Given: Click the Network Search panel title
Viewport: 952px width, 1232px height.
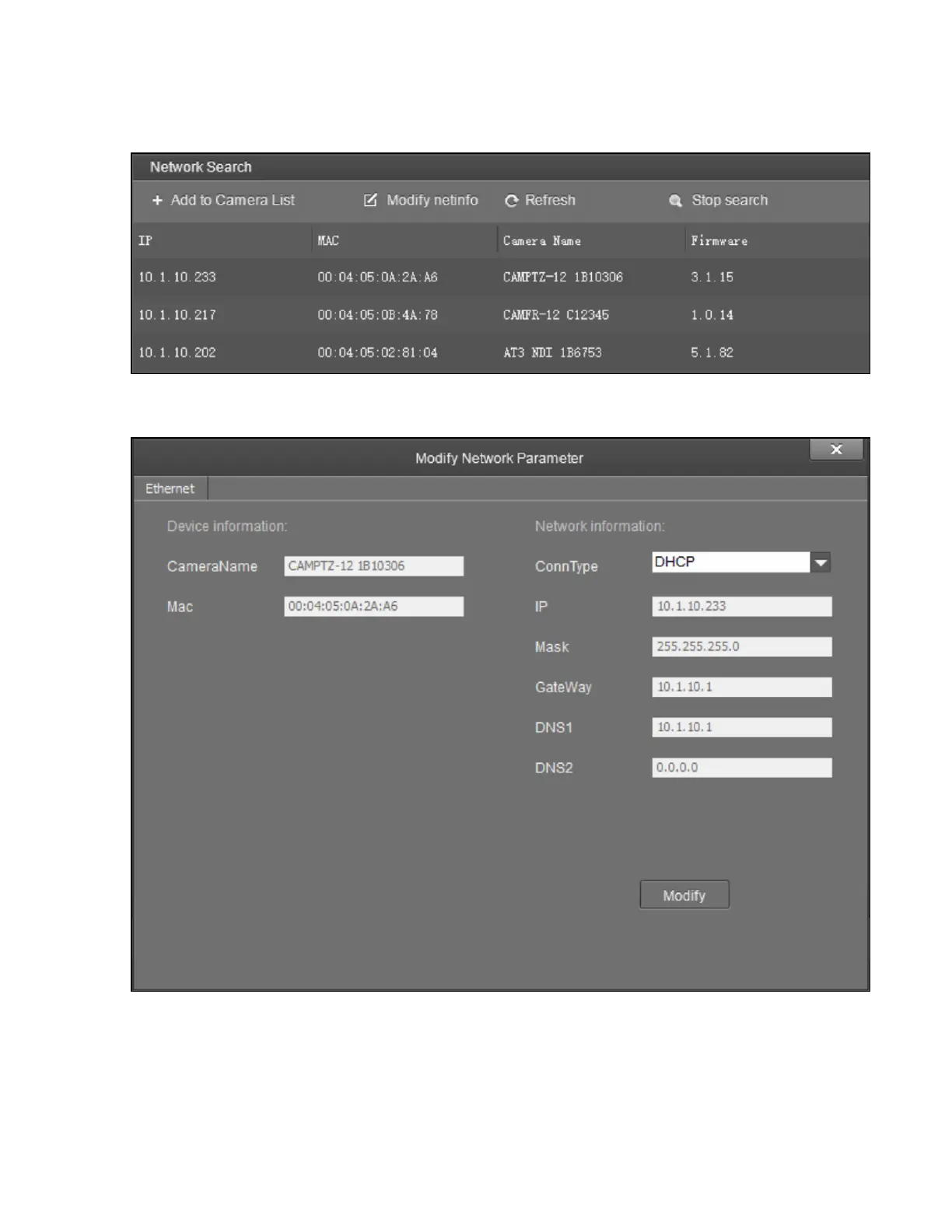Looking at the screenshot, I should click(201, 167).
